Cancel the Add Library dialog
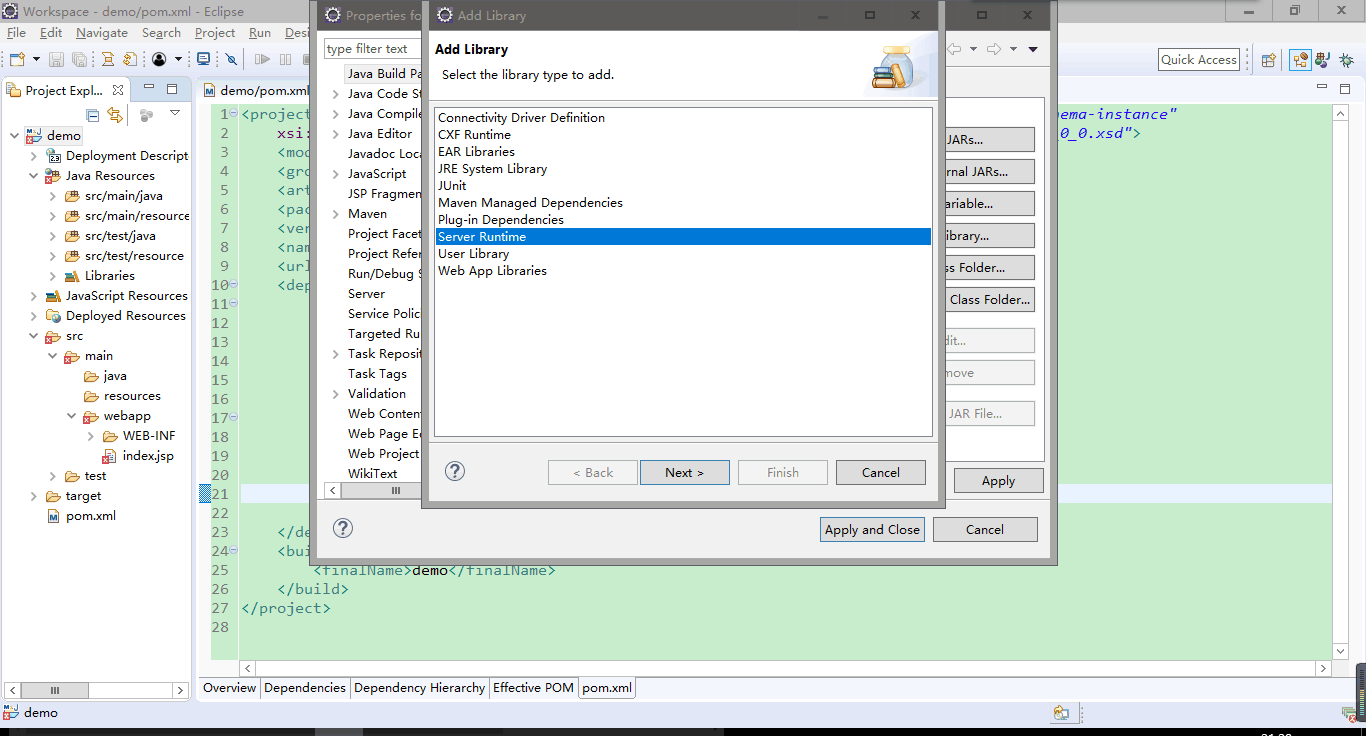This screenshot has width=1366, height=736. (880, 472)
